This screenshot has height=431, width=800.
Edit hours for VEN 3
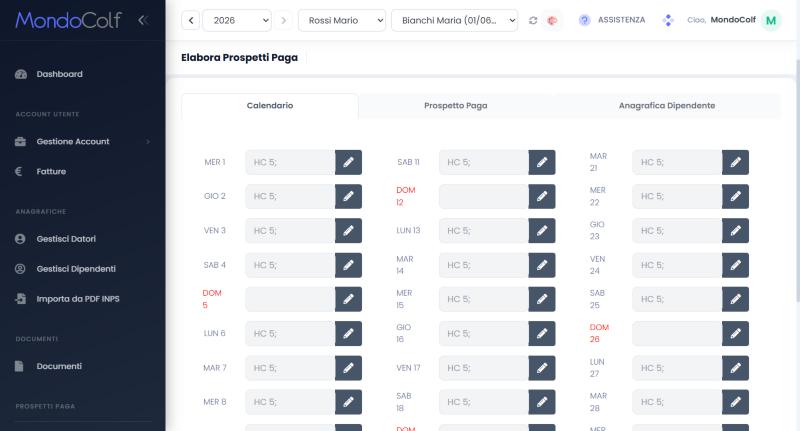pyautogui.click(x=348, y=231)
